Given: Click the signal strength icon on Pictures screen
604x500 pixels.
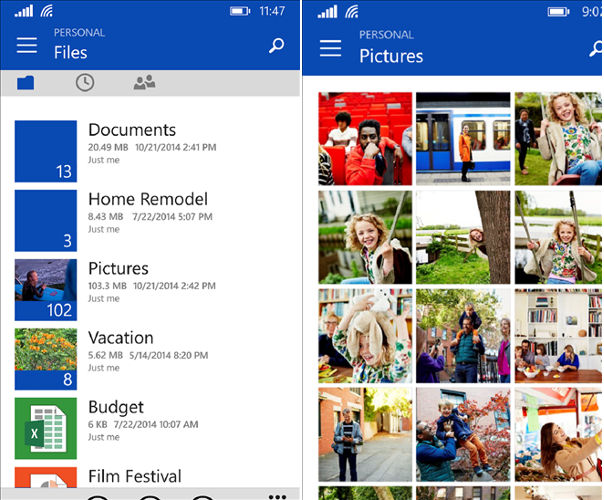Looking at the screenshot, I should point(327,12).
